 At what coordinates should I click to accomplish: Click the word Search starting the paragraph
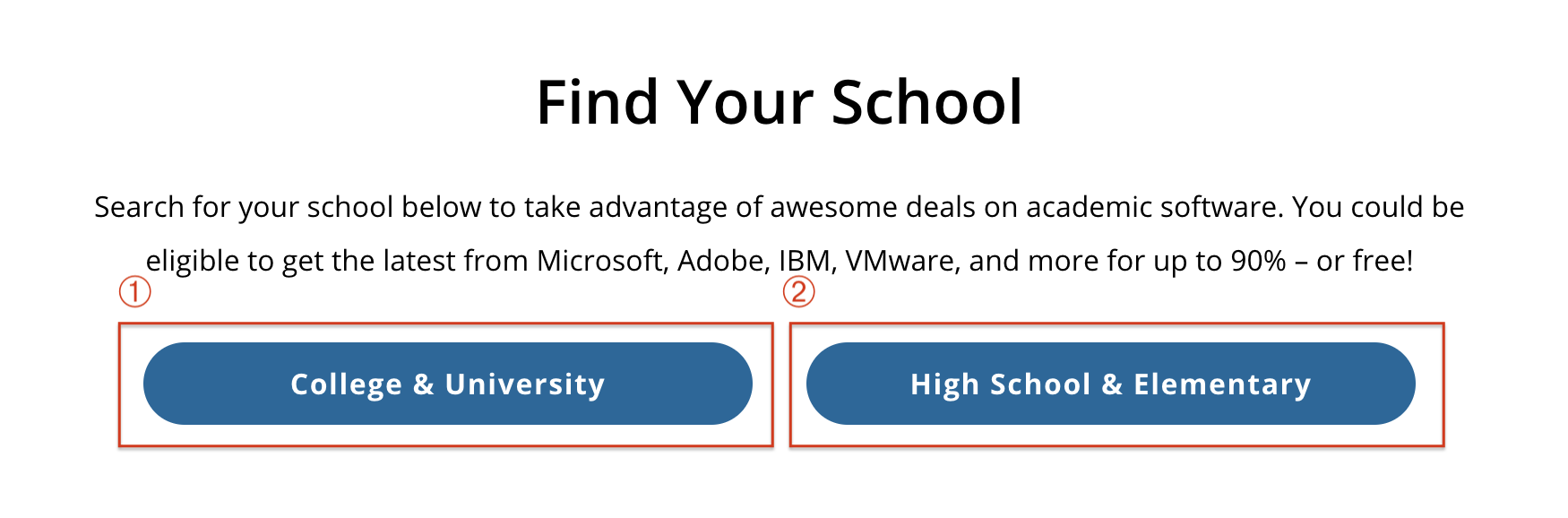(139, 207)
